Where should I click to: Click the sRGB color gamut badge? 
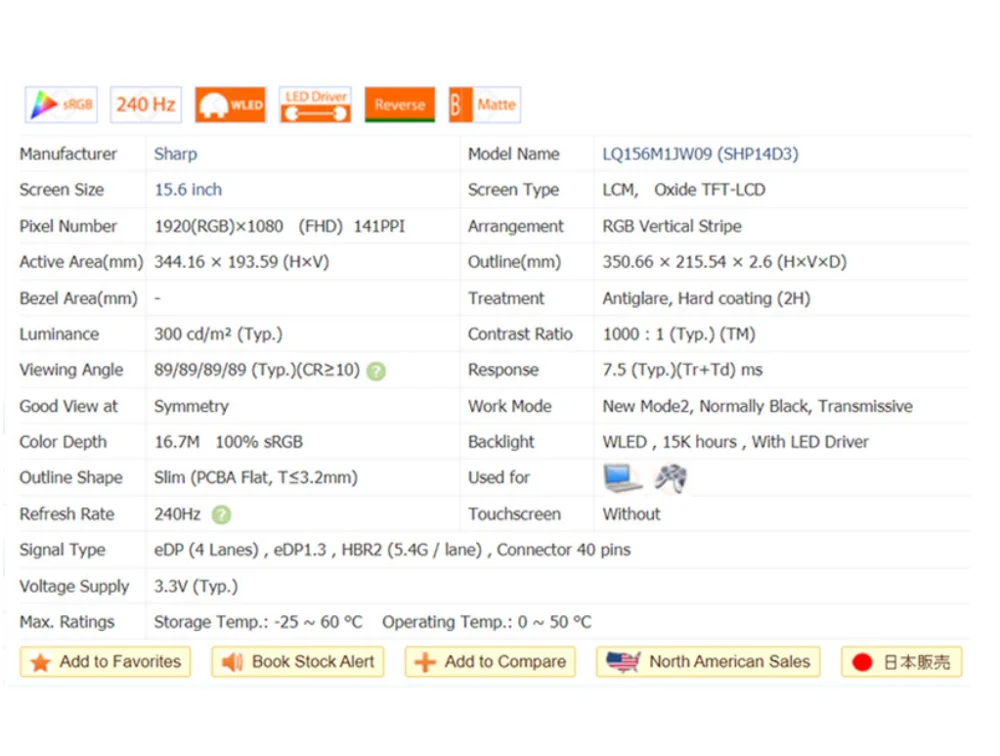pos(61,105)
